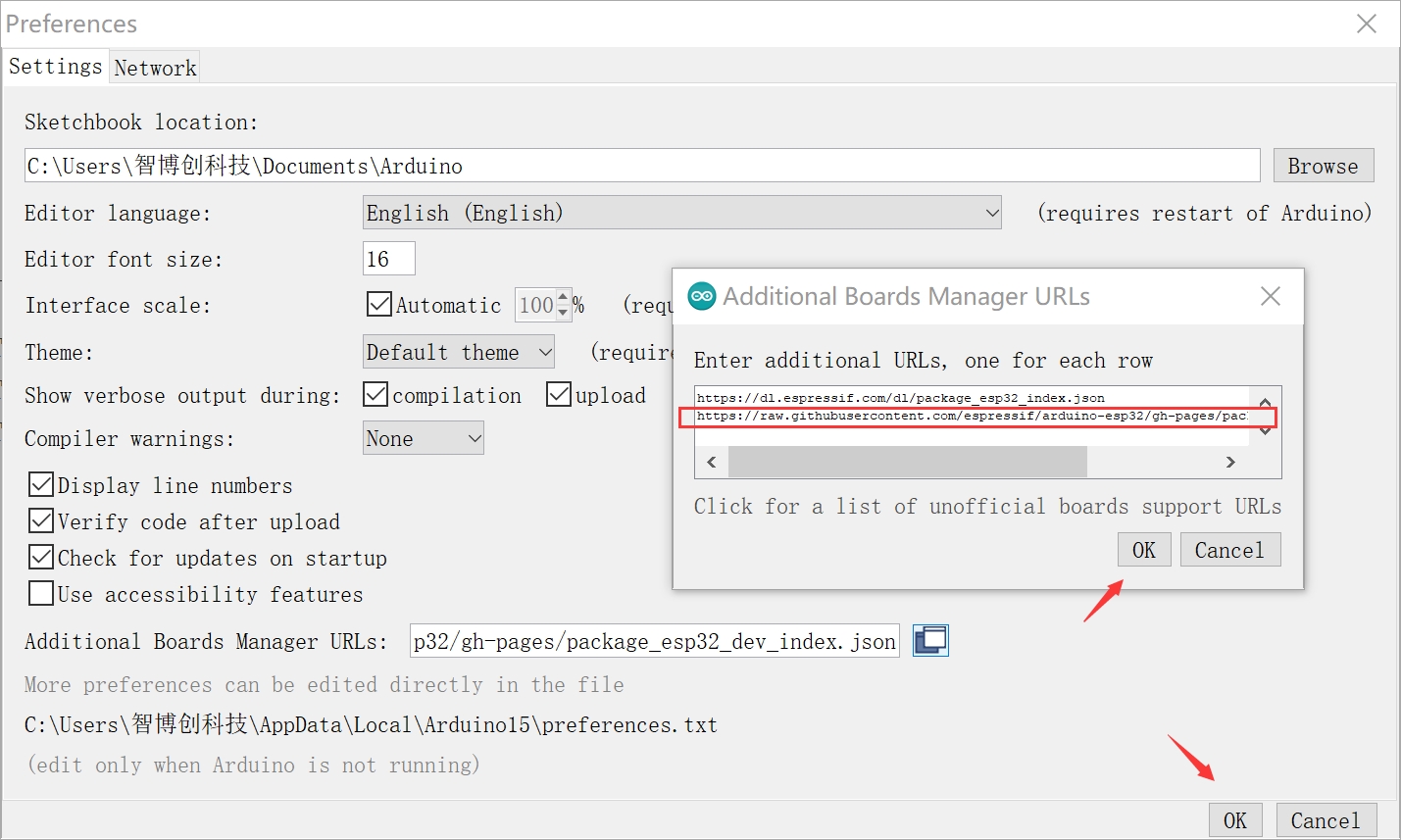The image size is (1401, 840).
Task: Toggle verbose output during upload
Action: coord(559,394)
